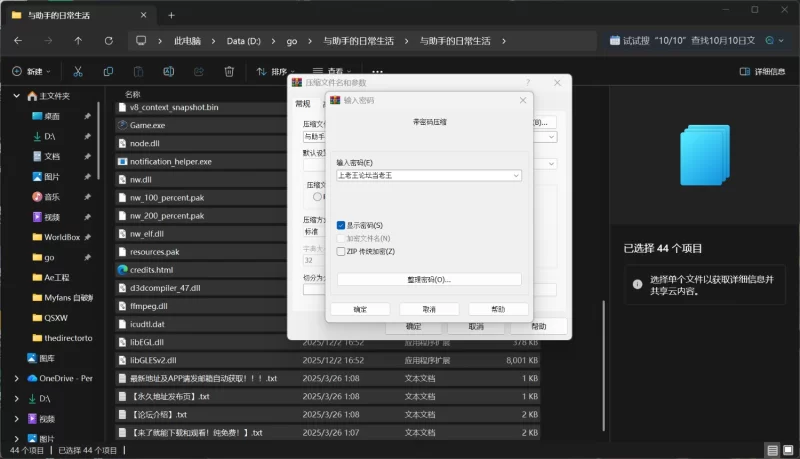This screenshot has width=800, height=459.
Task: Click the Rename icon in Explorer toolbar
Action: click(x=168, y=72)
